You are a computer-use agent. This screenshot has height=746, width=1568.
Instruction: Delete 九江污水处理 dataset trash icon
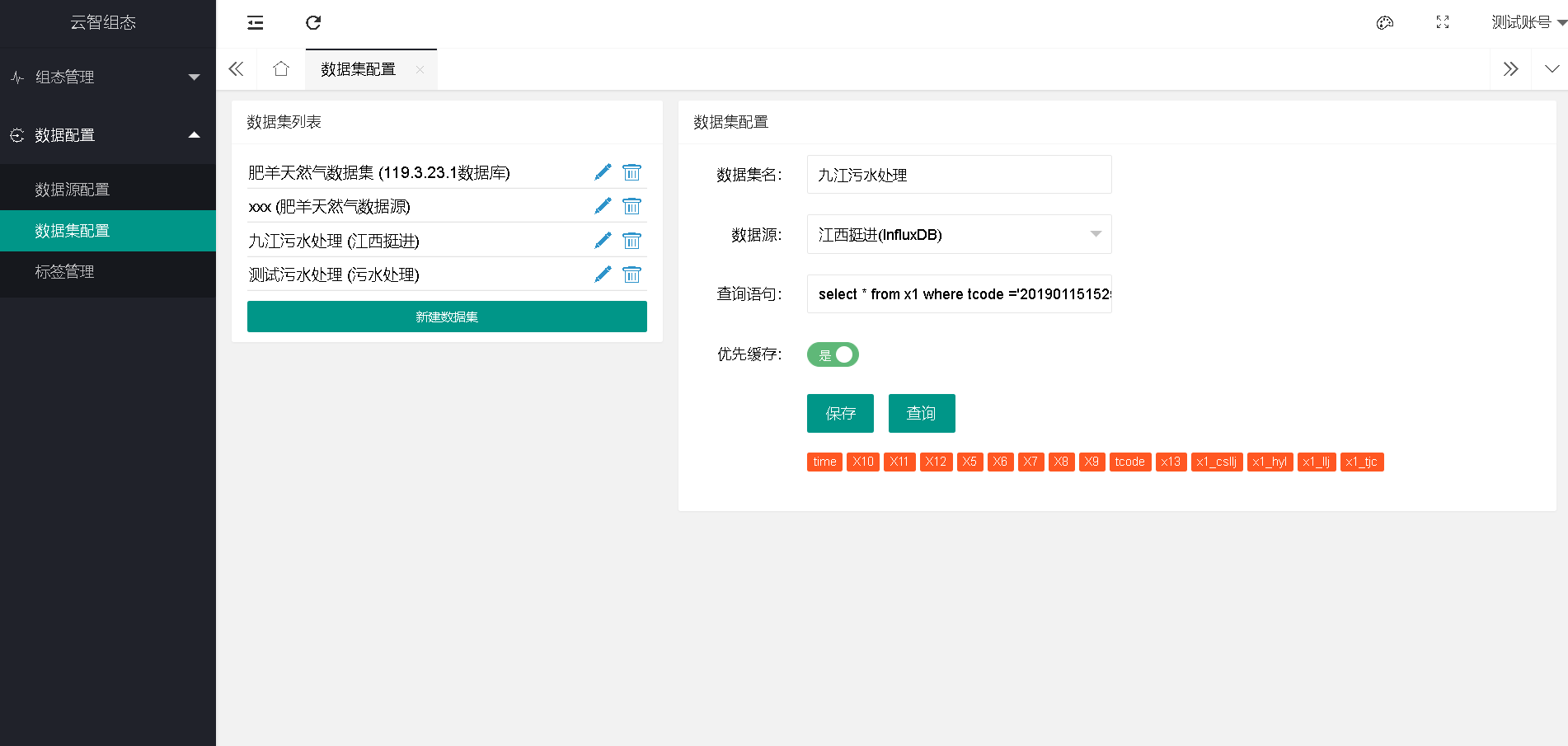click(631, 241)
